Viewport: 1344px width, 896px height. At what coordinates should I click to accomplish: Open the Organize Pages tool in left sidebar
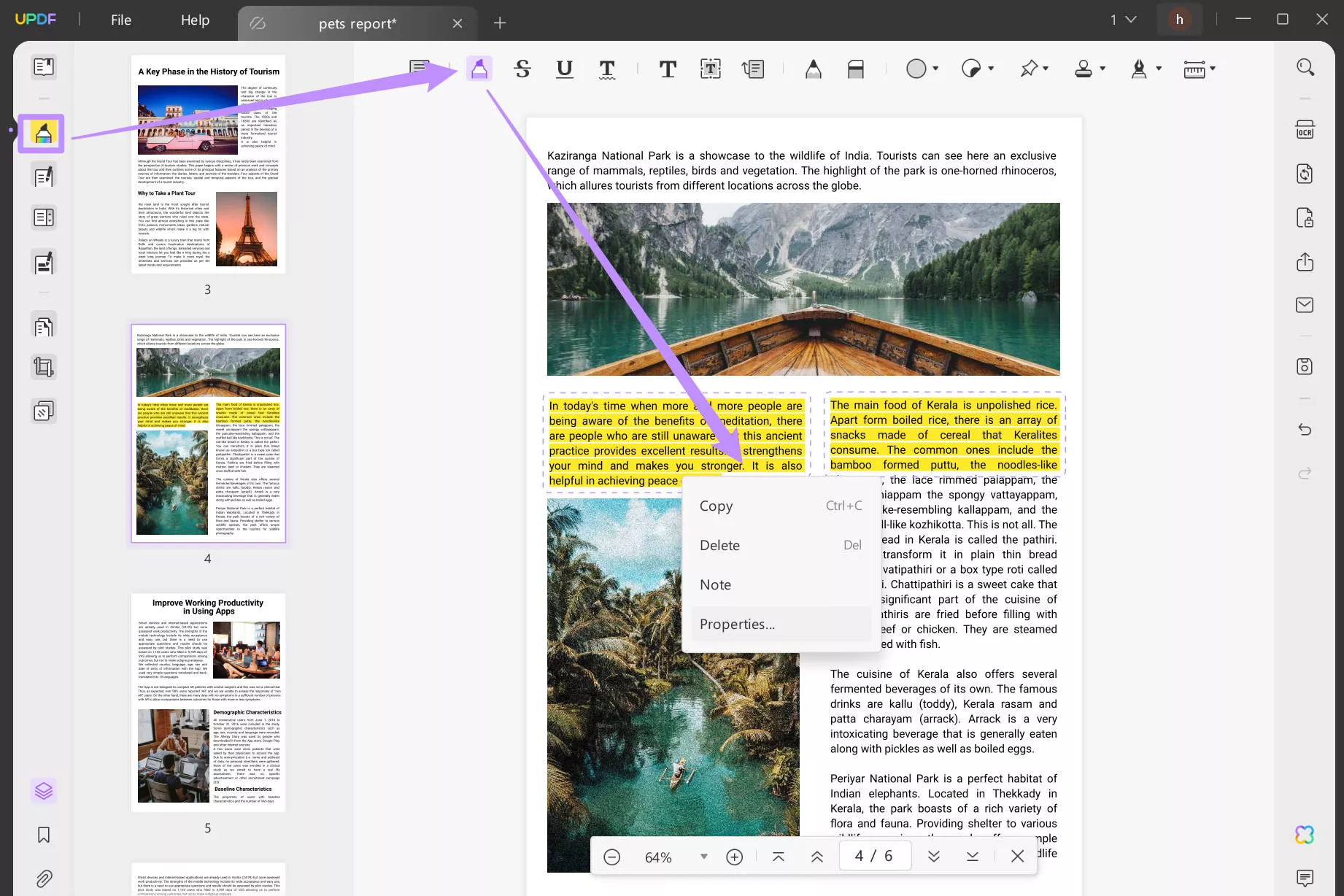coord(44,325)
